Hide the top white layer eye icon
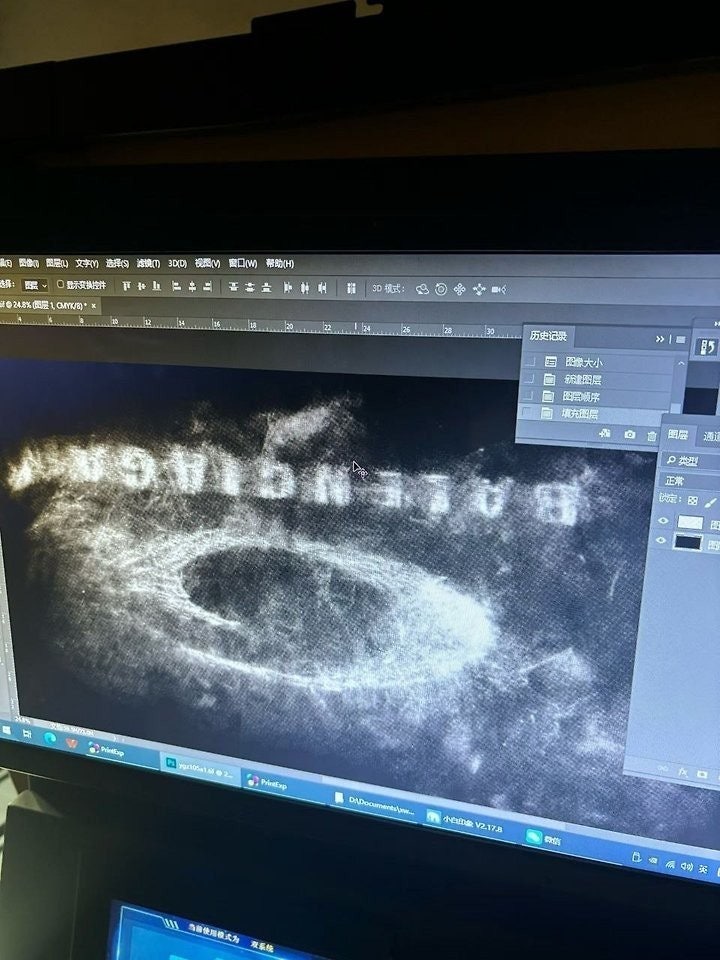The image size is (720, 960). tap(663, 521)
